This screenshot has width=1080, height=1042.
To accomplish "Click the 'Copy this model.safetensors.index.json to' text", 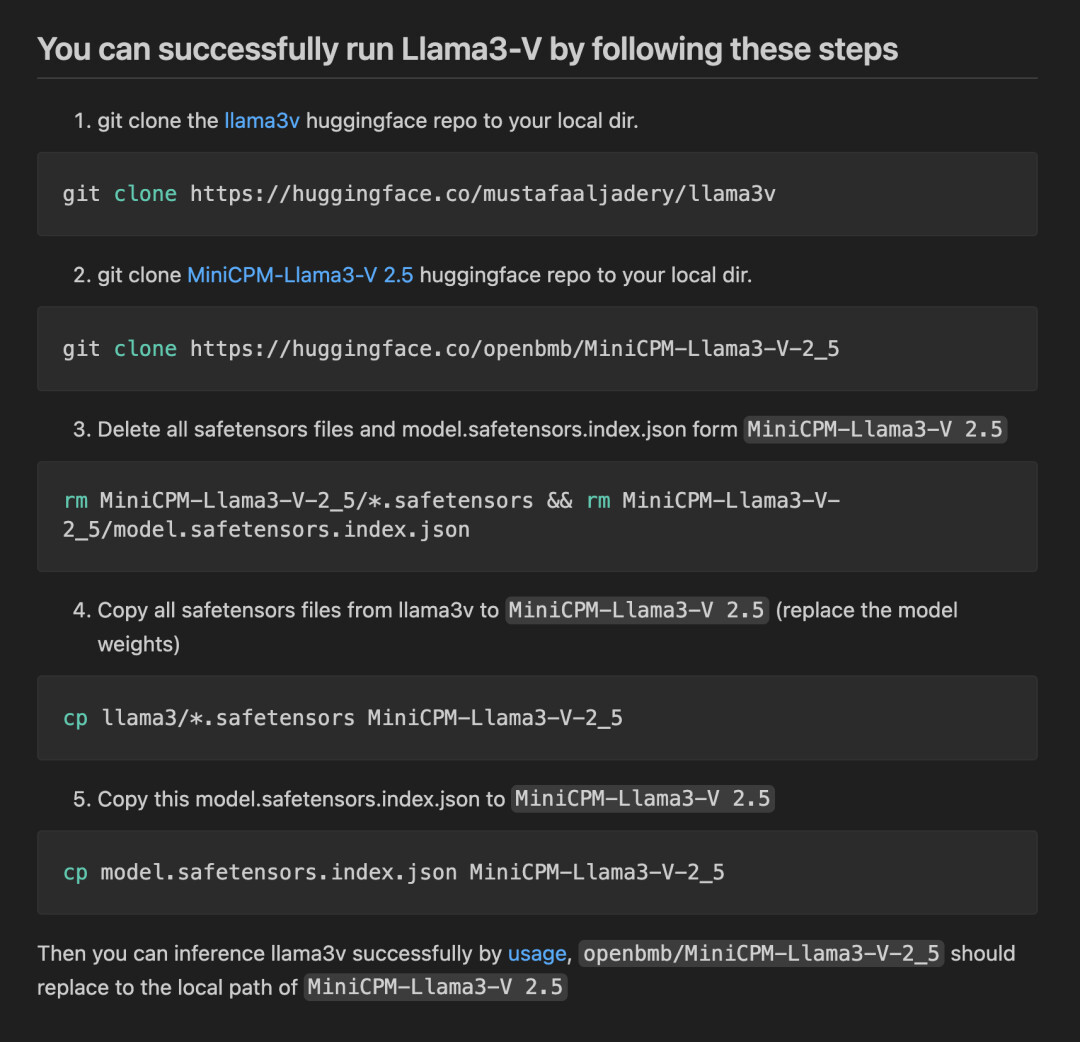I will 301,799.
